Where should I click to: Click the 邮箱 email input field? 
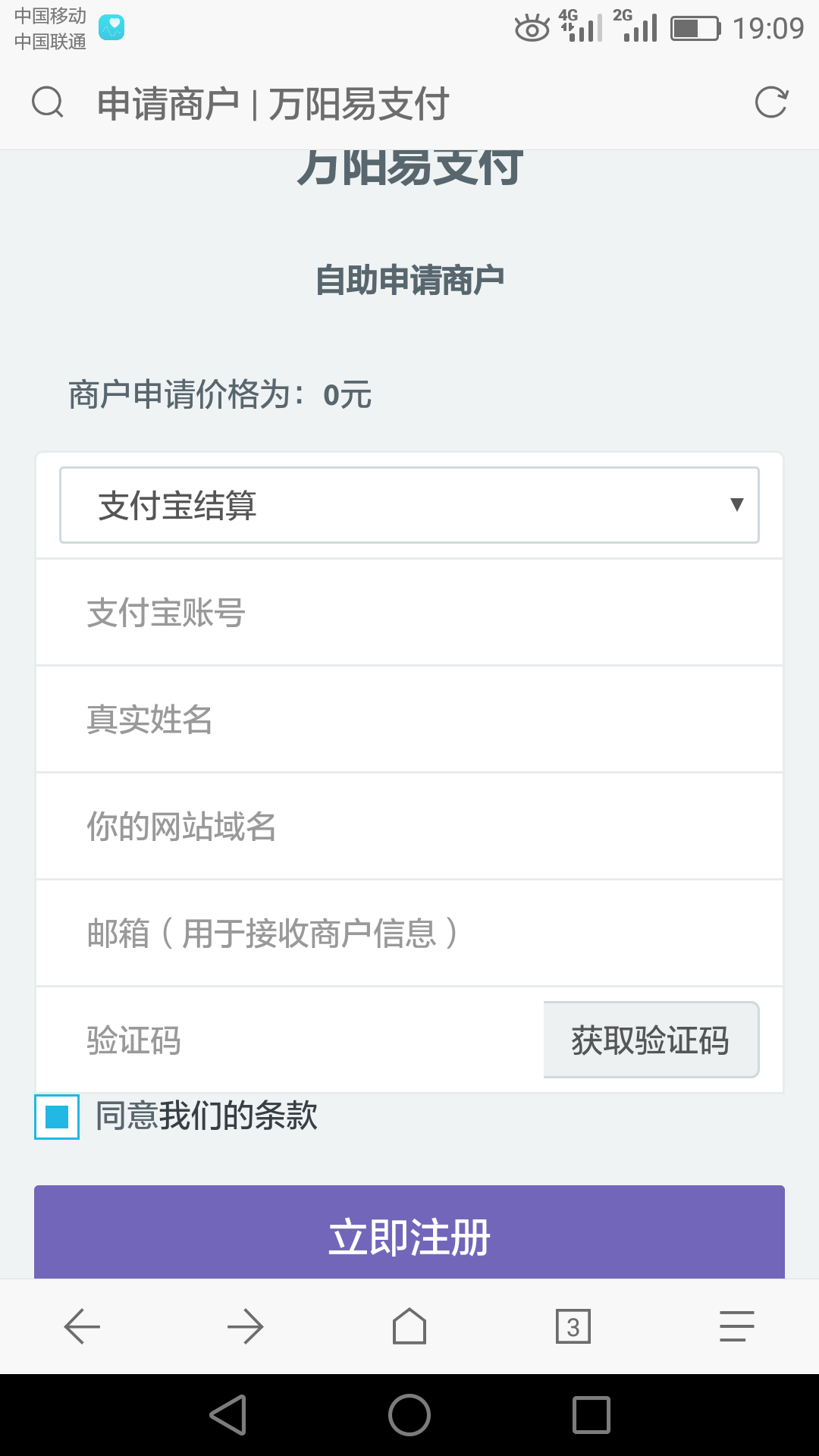click(x=303, y=933)
